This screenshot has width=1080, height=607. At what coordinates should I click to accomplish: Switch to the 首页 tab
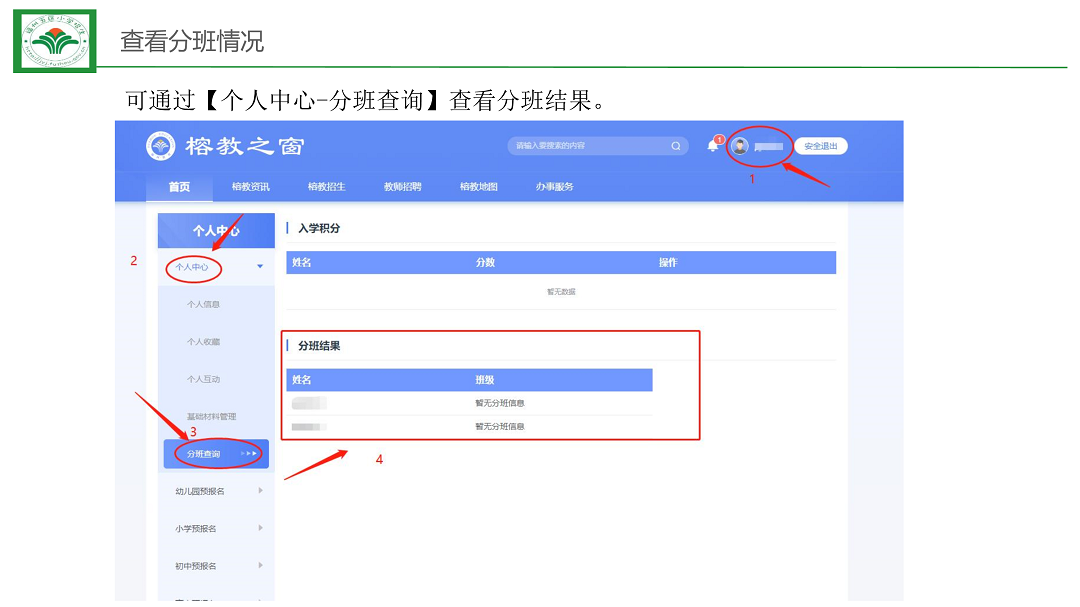[x=179, y=187]
